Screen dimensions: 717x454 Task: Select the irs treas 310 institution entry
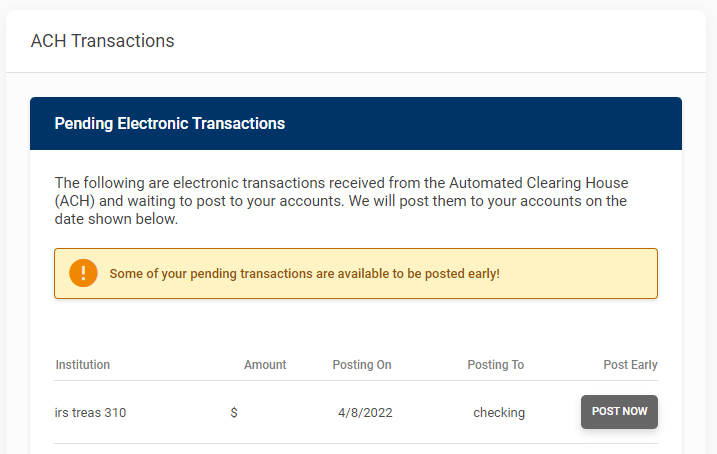pyautogui.click(x=91, y=412)
